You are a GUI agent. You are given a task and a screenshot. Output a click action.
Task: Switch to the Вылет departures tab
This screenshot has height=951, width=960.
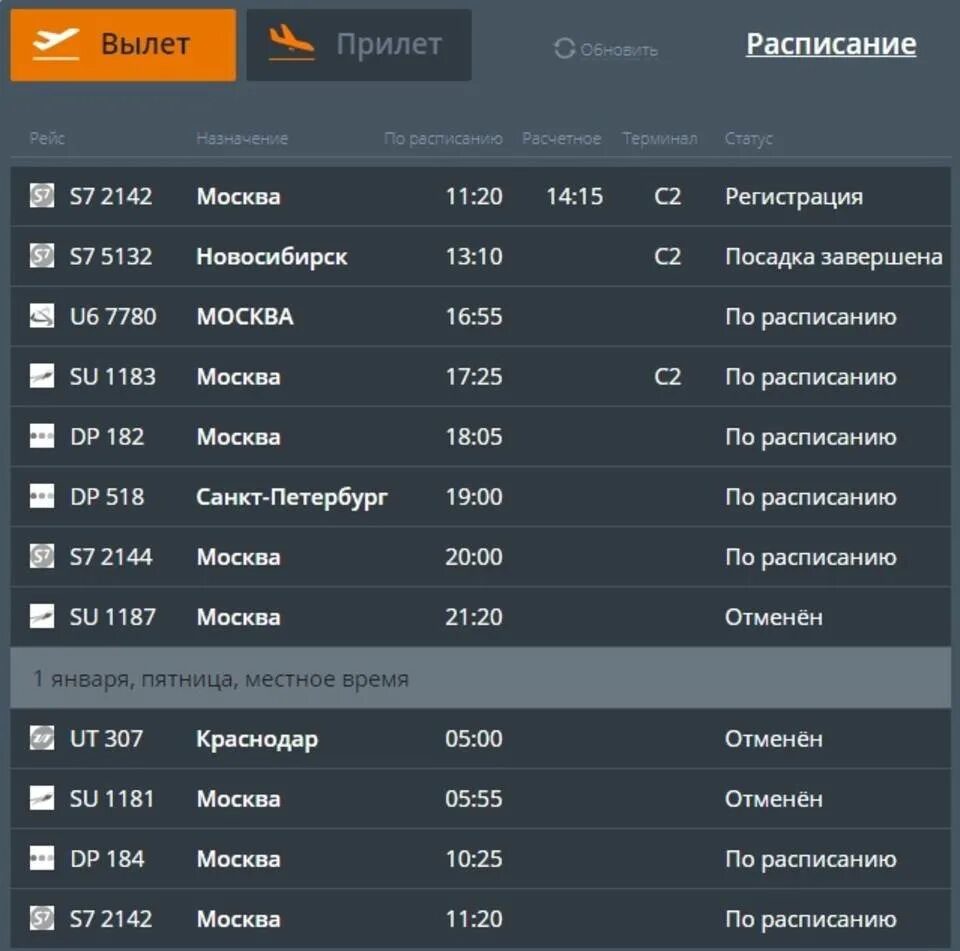123,45
